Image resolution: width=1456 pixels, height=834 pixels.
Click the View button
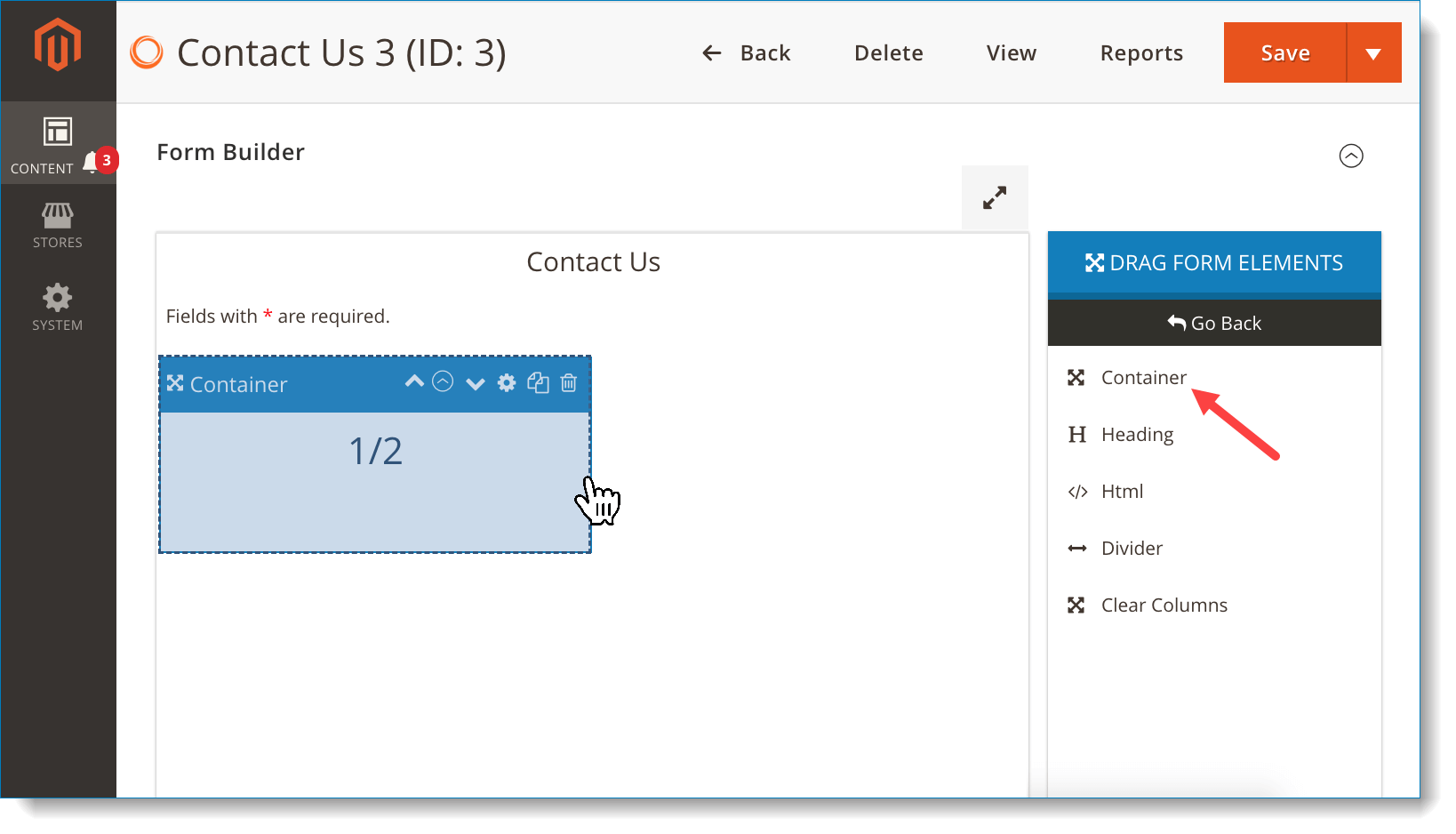click(1012, 53)
